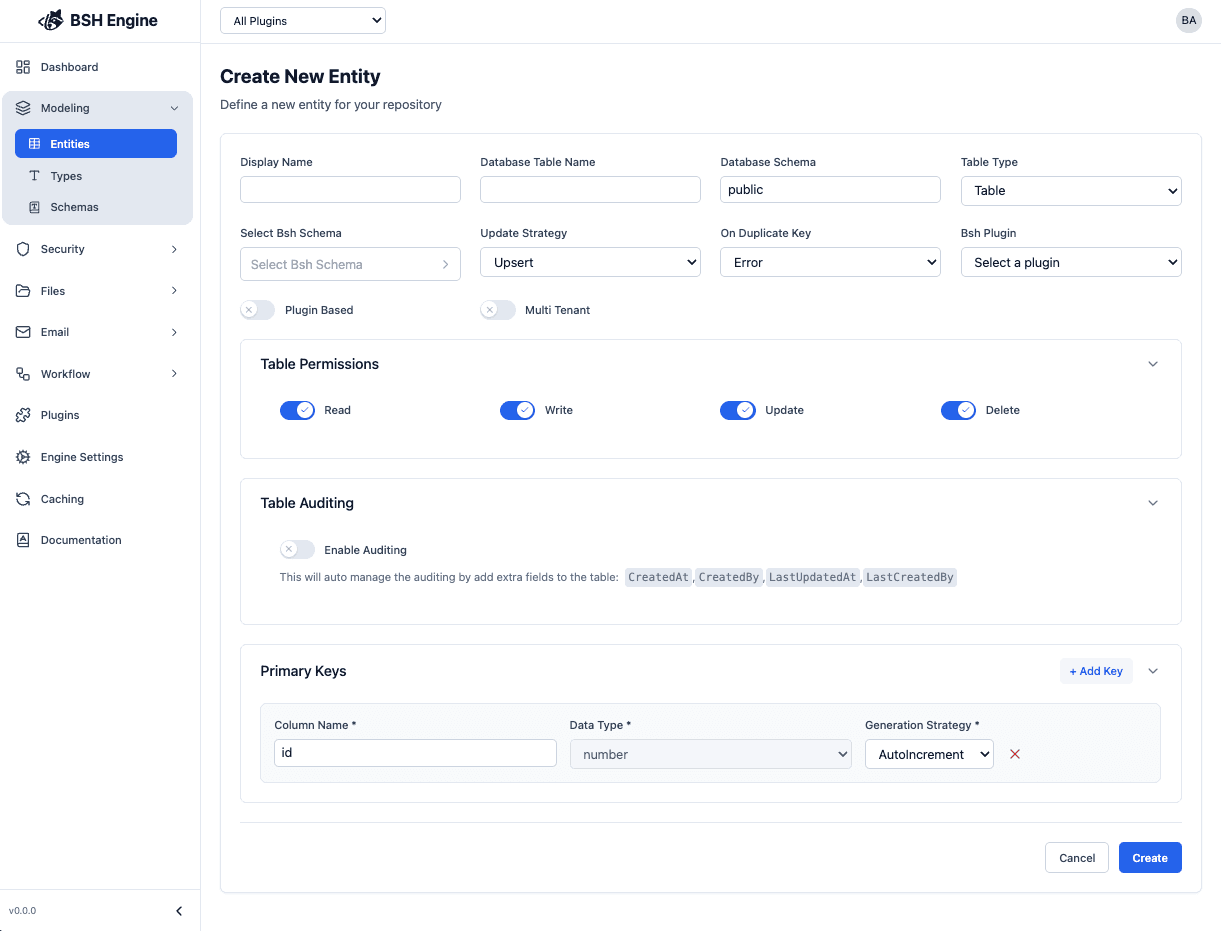Open the Caching menu item

click(x=97, y=499)
